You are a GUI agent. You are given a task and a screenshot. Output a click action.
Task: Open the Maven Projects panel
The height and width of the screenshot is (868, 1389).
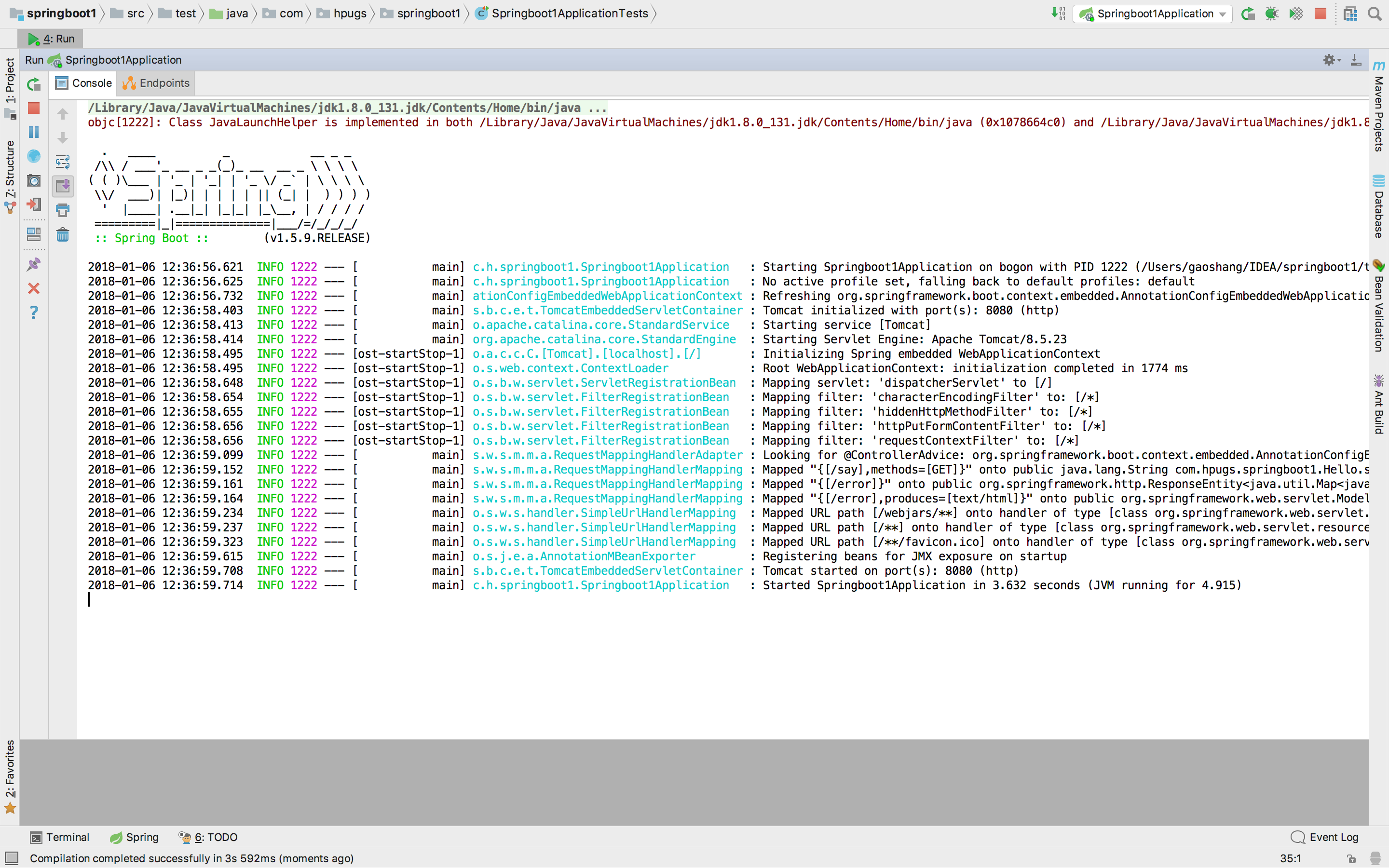1379,106
